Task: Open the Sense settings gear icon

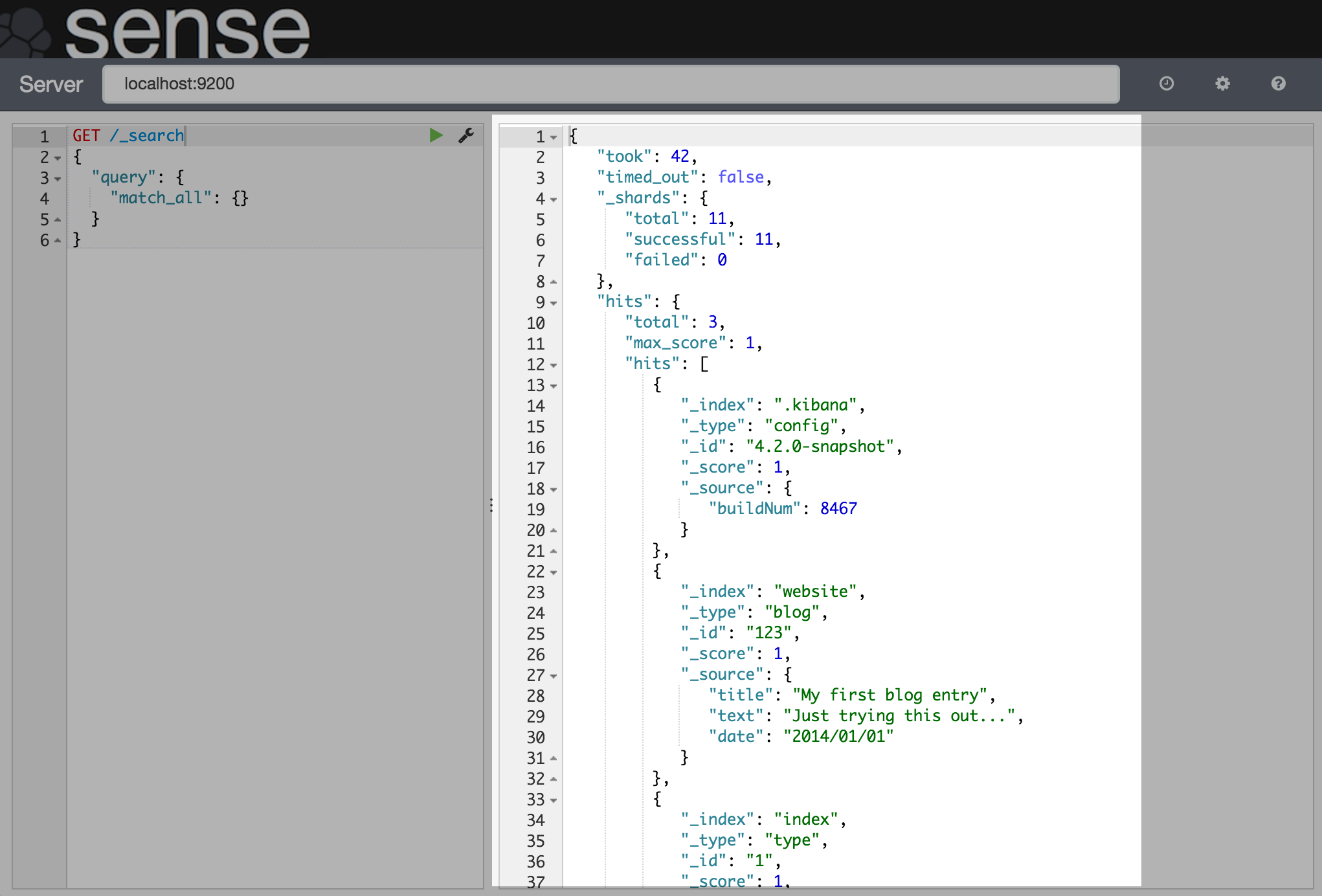Action: point(1222,84)
